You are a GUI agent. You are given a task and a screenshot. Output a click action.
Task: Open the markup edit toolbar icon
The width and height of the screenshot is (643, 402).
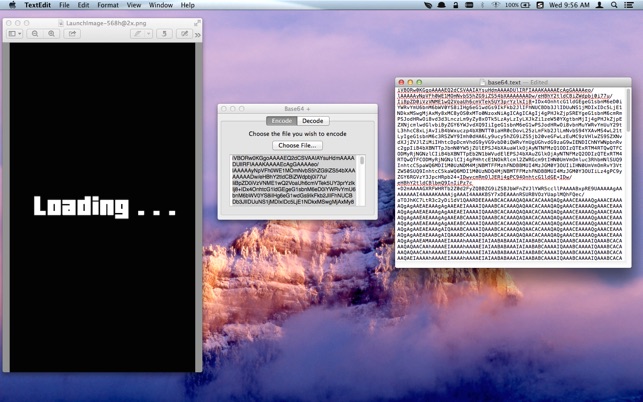(184, 34)
